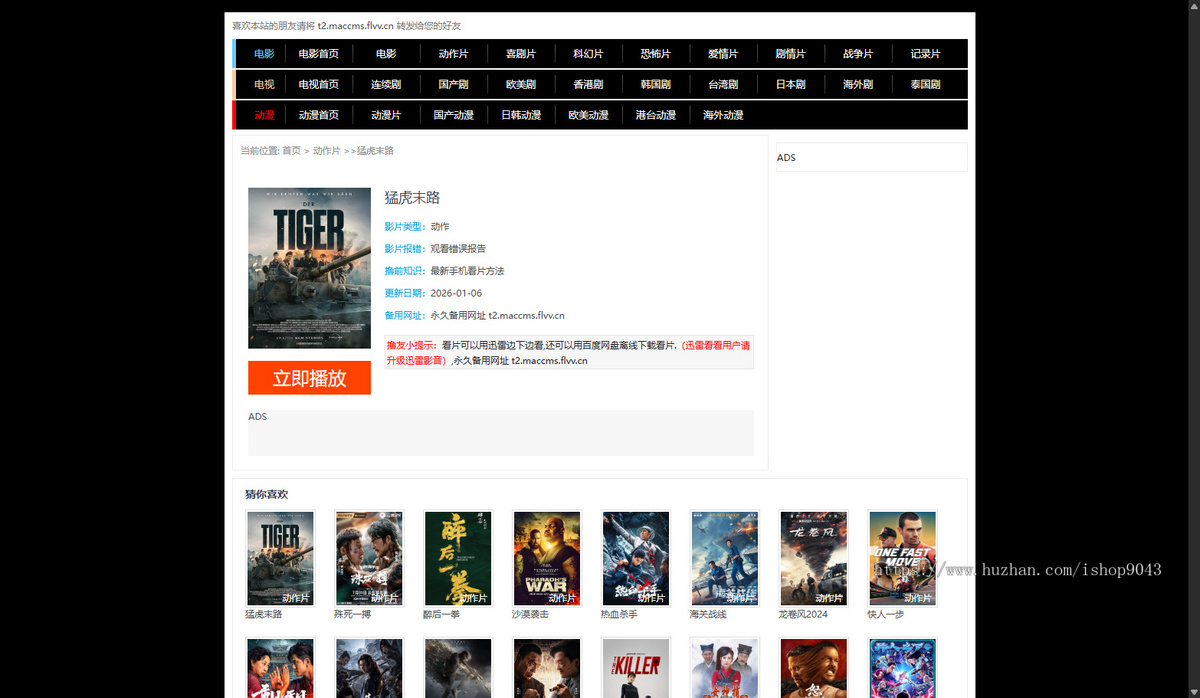Open 殊死一搏 recommended poster
Image resolution: width=1200 pixels, height=698 pixels.
pyautogui.click(x=369, y=558)
